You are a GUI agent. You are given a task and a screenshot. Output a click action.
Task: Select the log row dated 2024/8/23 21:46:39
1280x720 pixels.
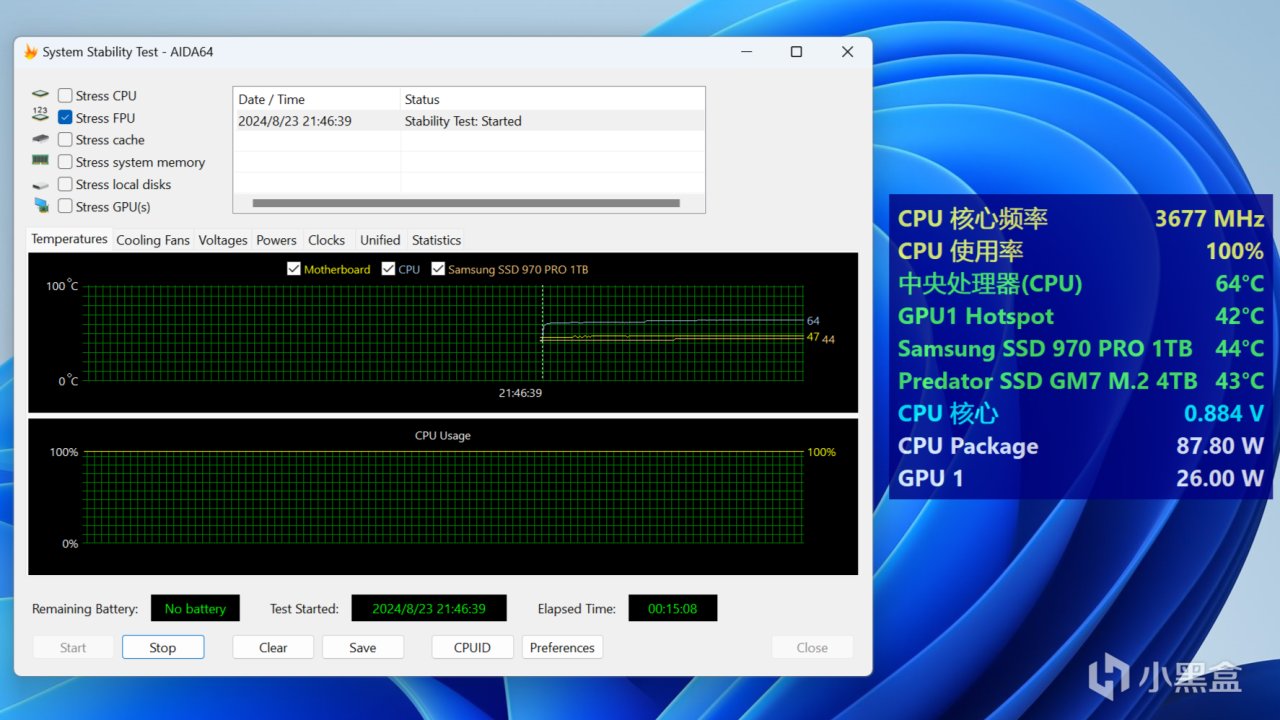(x=469, y=121)
